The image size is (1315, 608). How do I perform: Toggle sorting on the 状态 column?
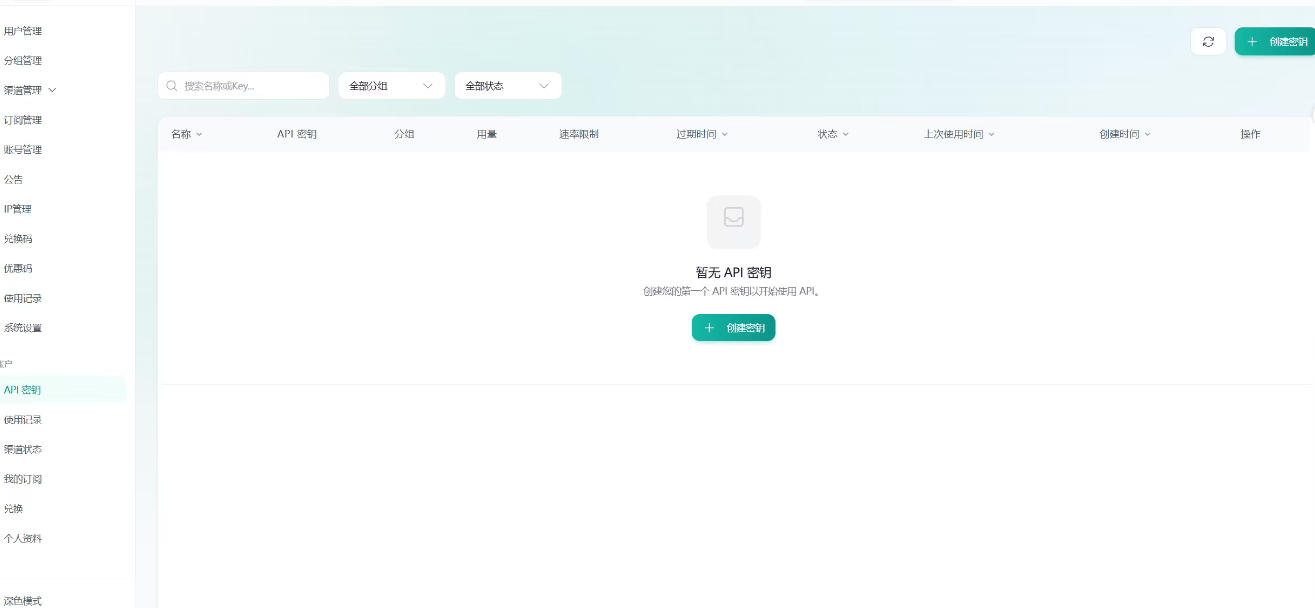pyautogui.click(x=832, y=133)
